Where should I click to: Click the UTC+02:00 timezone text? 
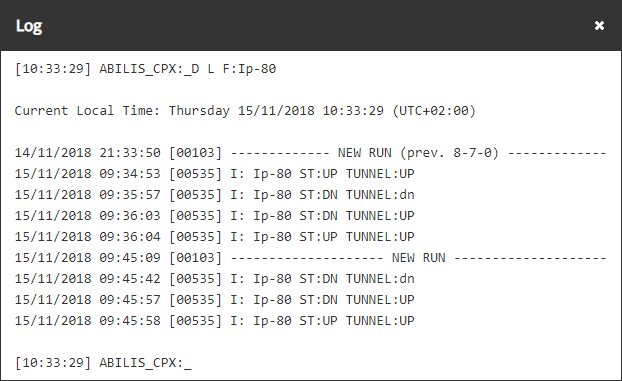coord(434,110)
